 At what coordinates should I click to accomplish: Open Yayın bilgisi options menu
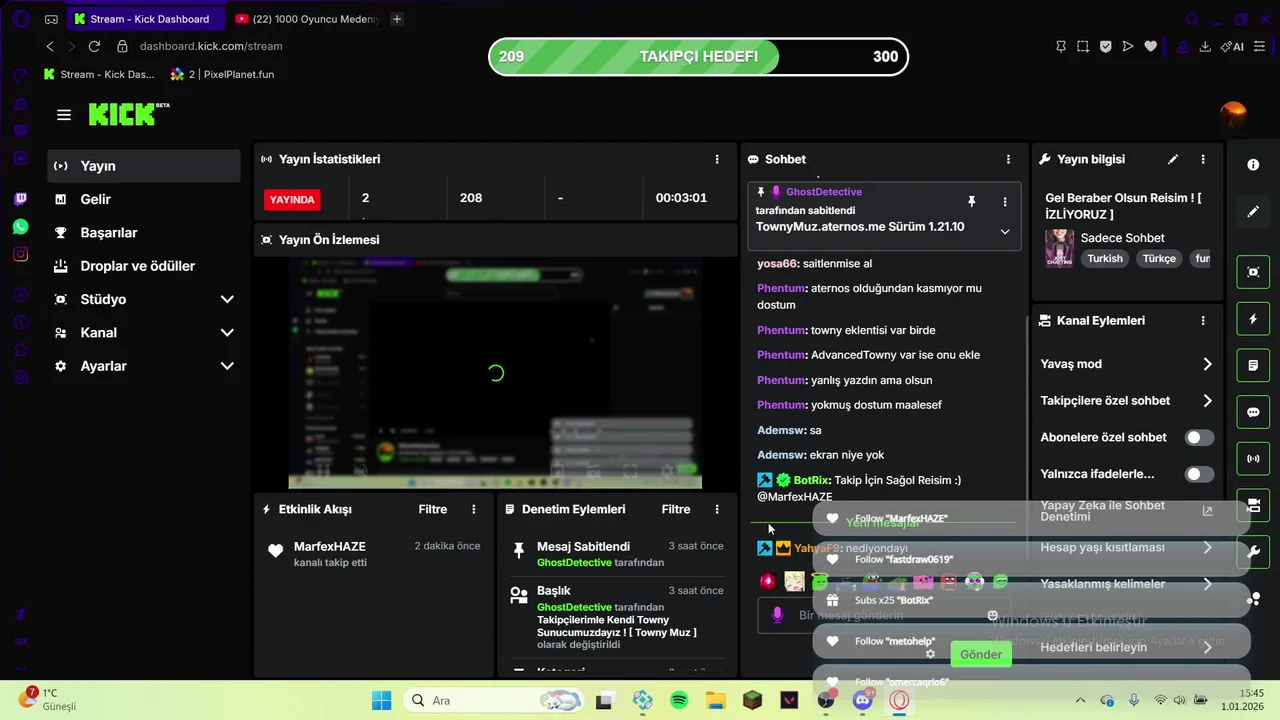coord(1203,159)
